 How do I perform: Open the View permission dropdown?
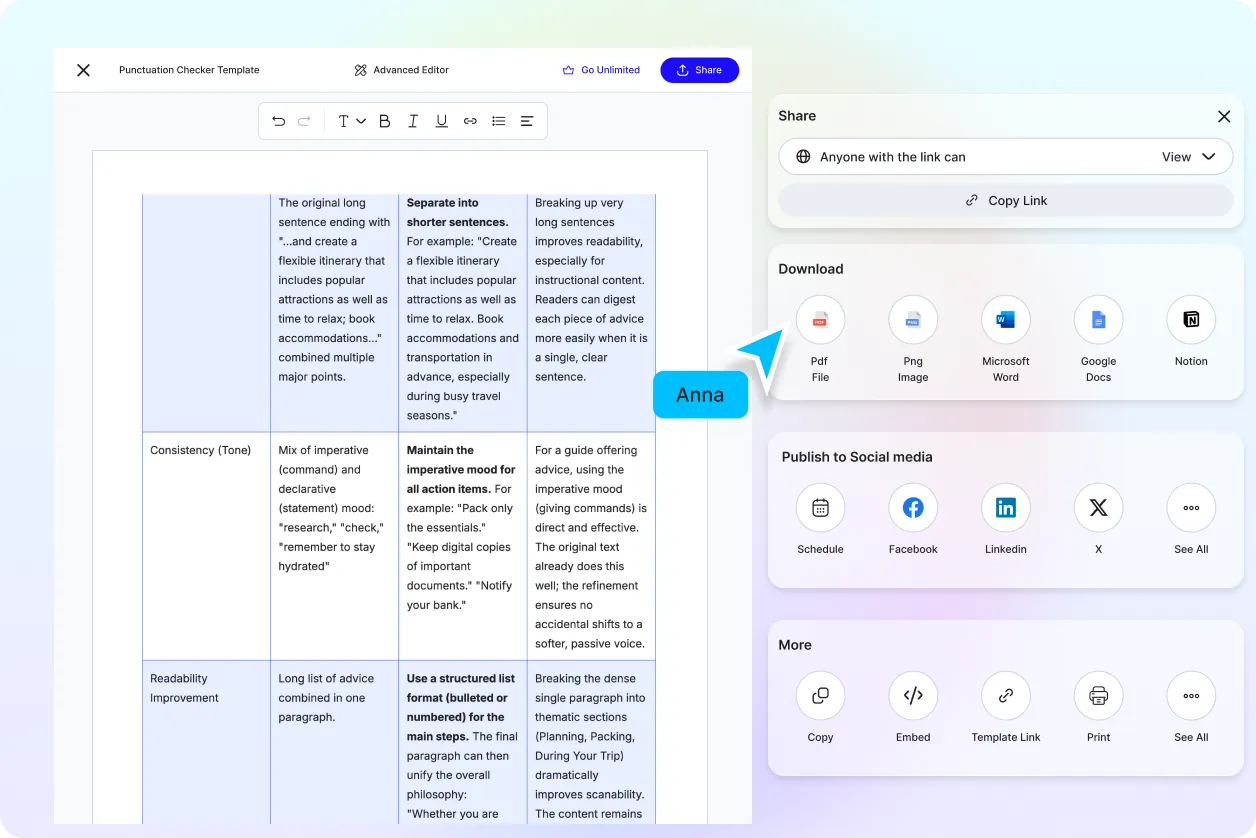(1188, 157)
